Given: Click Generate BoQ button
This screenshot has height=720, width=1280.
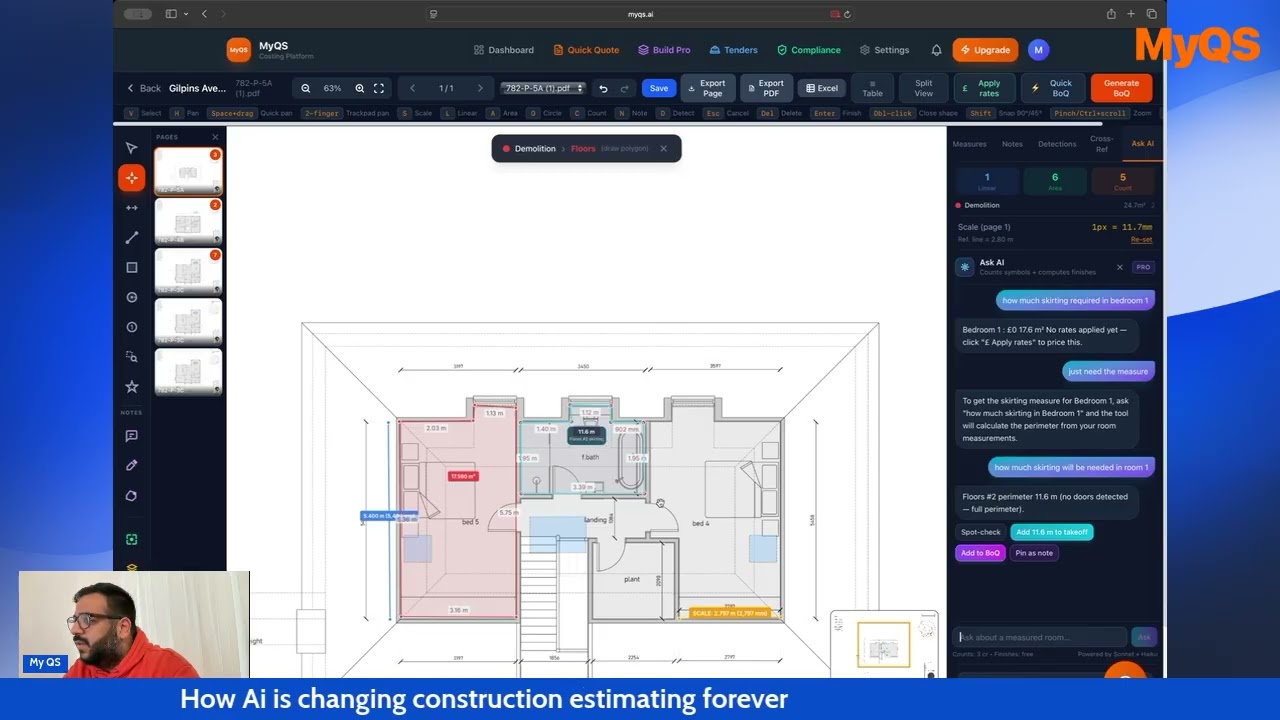Looking at the screenshot, I should click(1121, 88).
